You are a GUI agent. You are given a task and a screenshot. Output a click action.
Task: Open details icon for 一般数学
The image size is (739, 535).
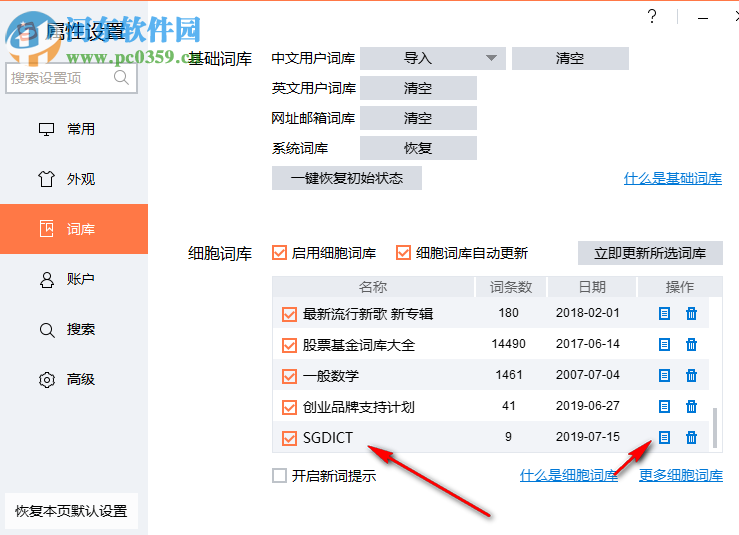[664, 376]
